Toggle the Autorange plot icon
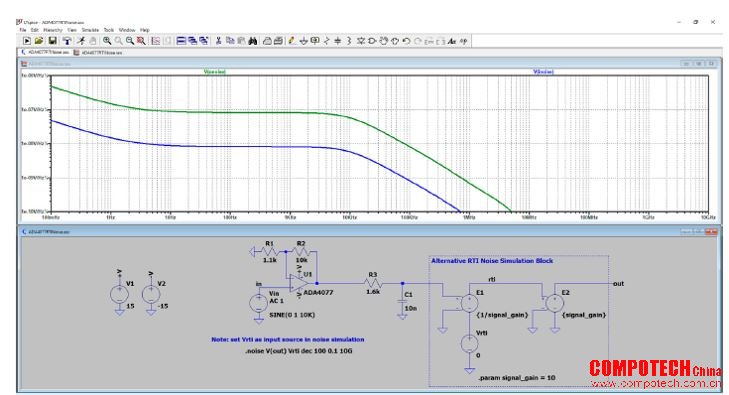Image resolution: width=729 pixels, height=395 pixels. point(155,41)
